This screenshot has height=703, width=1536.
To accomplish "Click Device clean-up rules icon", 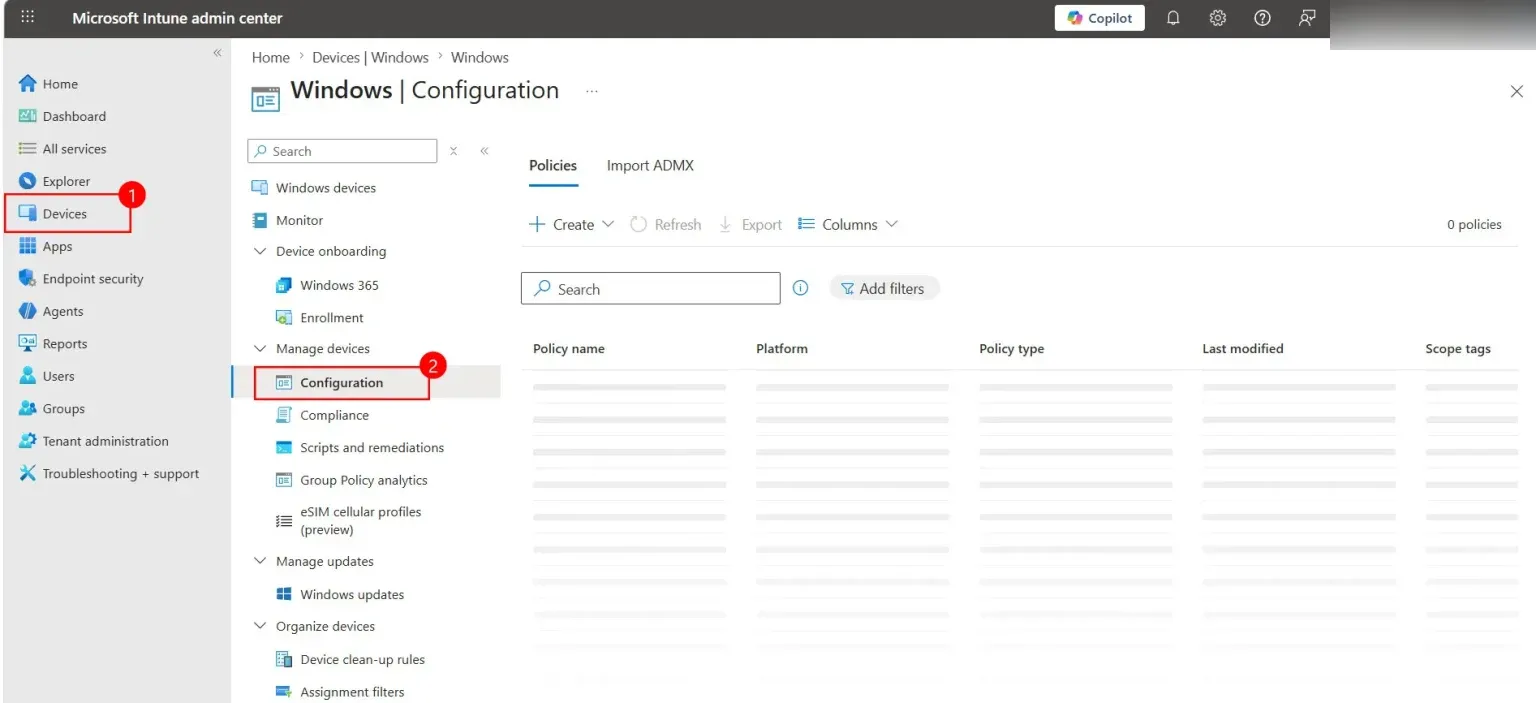I will click(283, 659).
